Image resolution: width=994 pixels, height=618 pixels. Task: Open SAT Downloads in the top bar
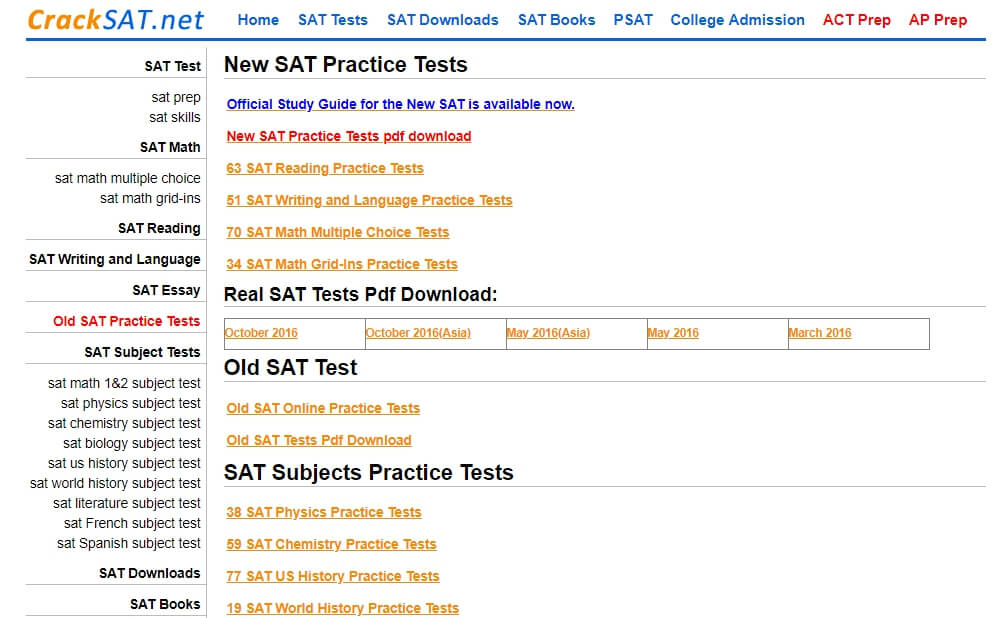[x=442, y=20]
